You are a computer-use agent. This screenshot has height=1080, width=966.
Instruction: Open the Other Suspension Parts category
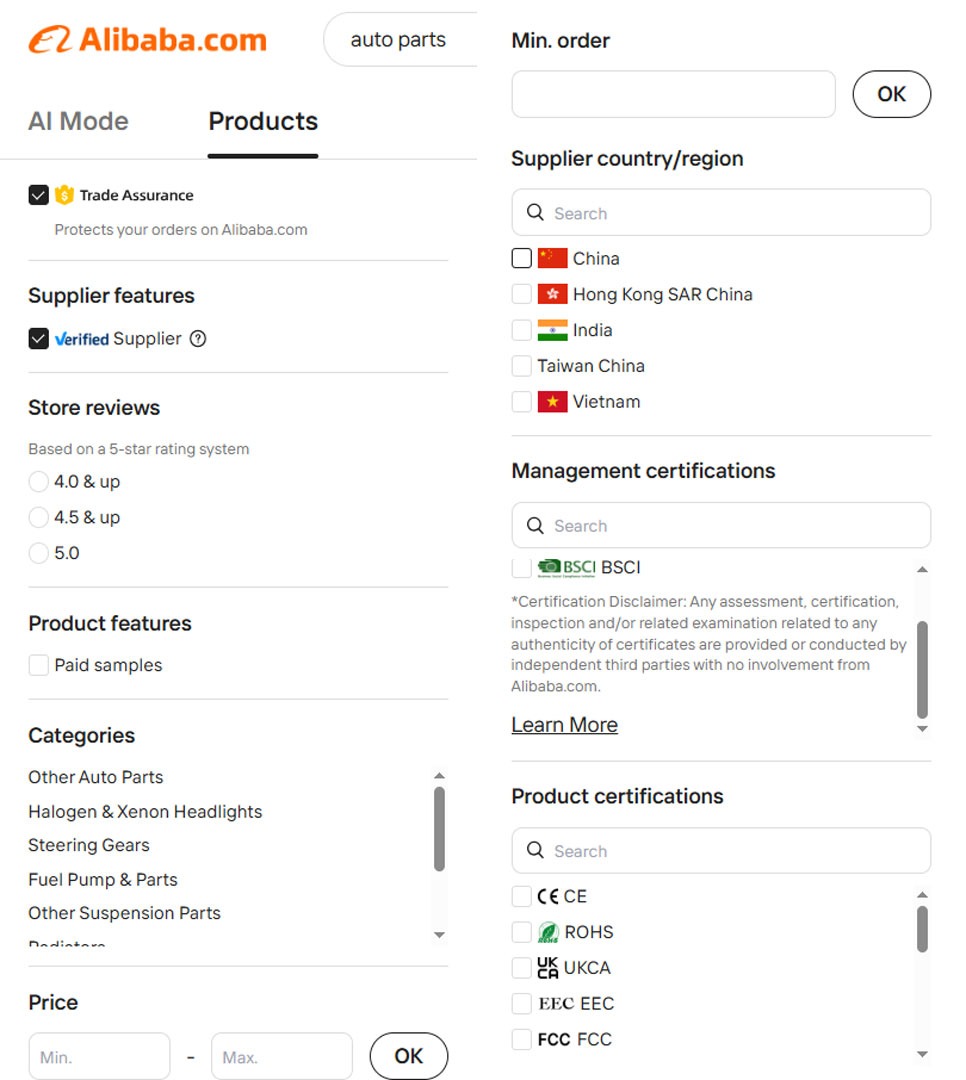pos(125,913)
